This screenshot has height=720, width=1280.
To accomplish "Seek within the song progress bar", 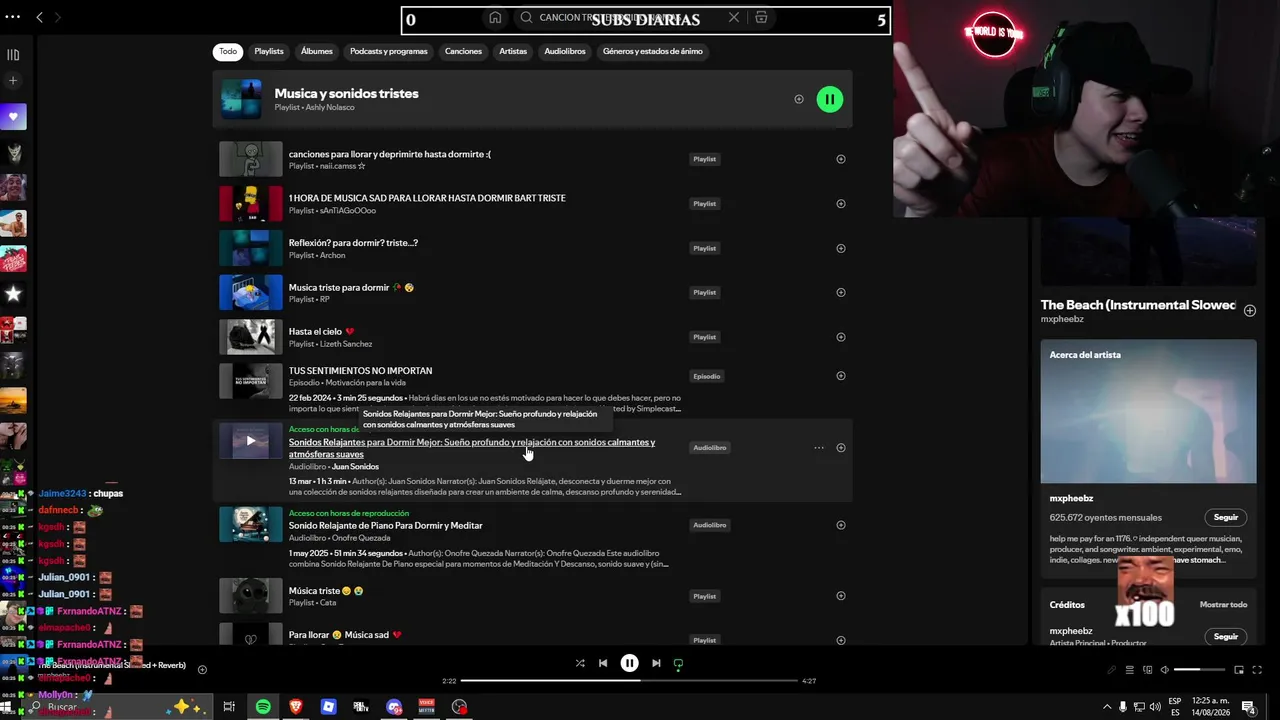I will tap(629, 681).
